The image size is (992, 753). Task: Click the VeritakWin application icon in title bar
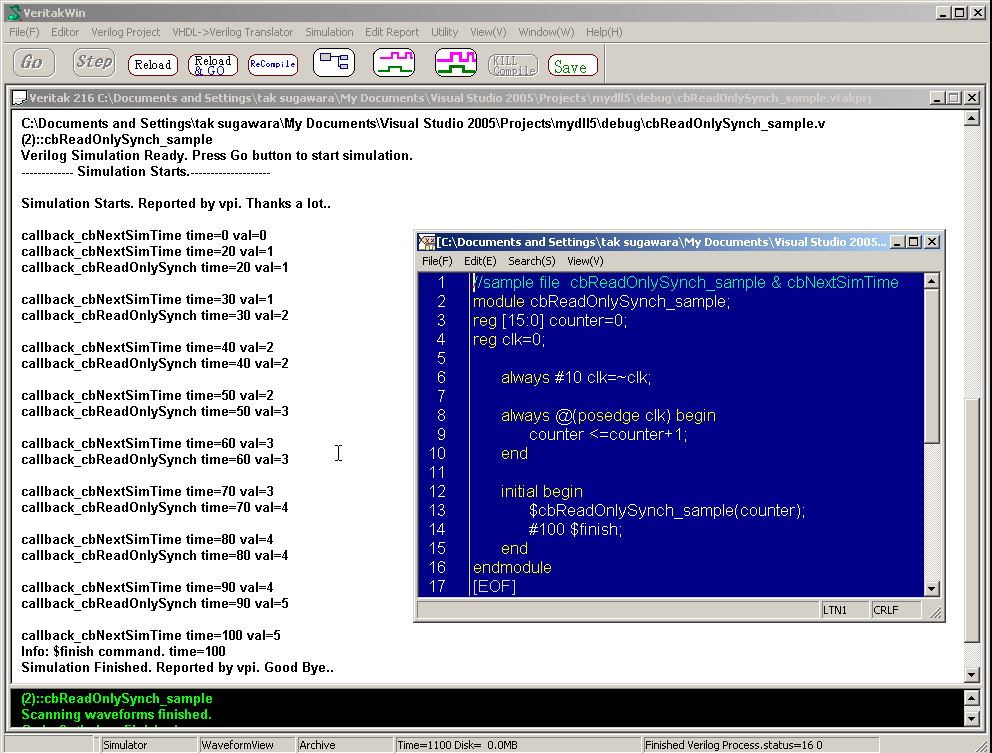coord(14,12)
